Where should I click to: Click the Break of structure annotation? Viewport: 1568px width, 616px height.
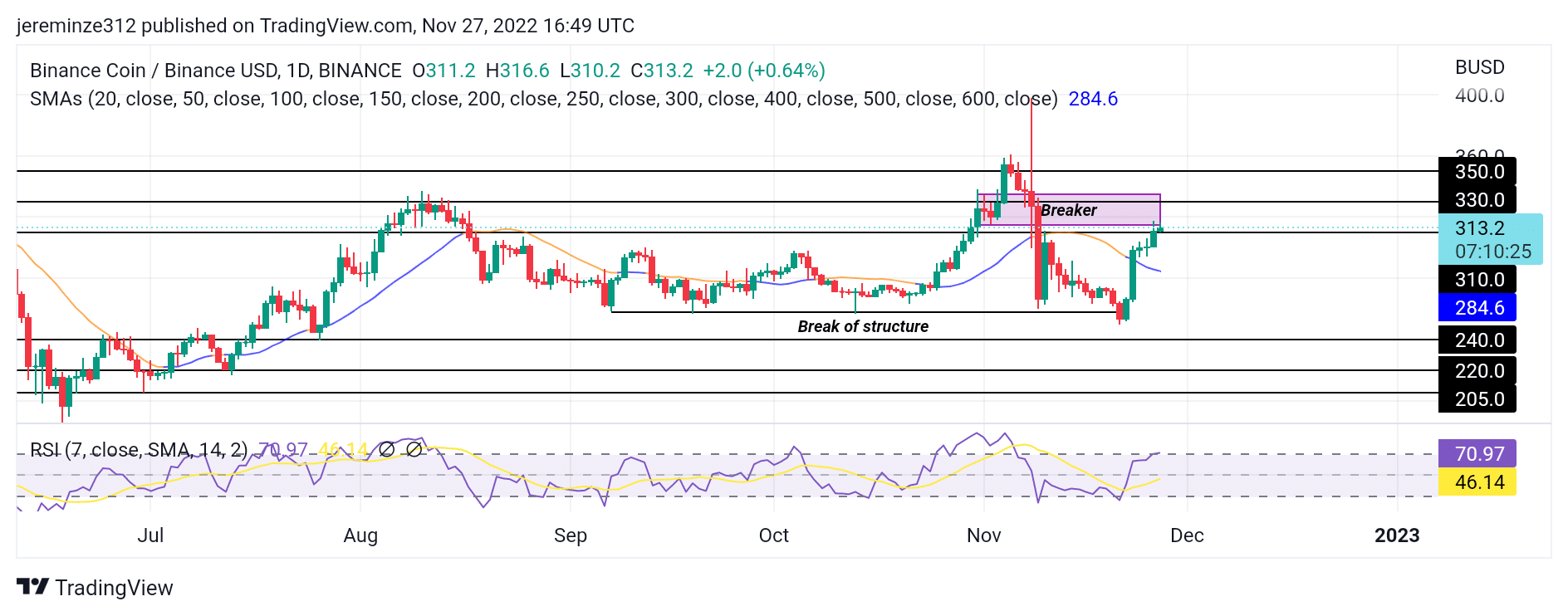[863, 326]
